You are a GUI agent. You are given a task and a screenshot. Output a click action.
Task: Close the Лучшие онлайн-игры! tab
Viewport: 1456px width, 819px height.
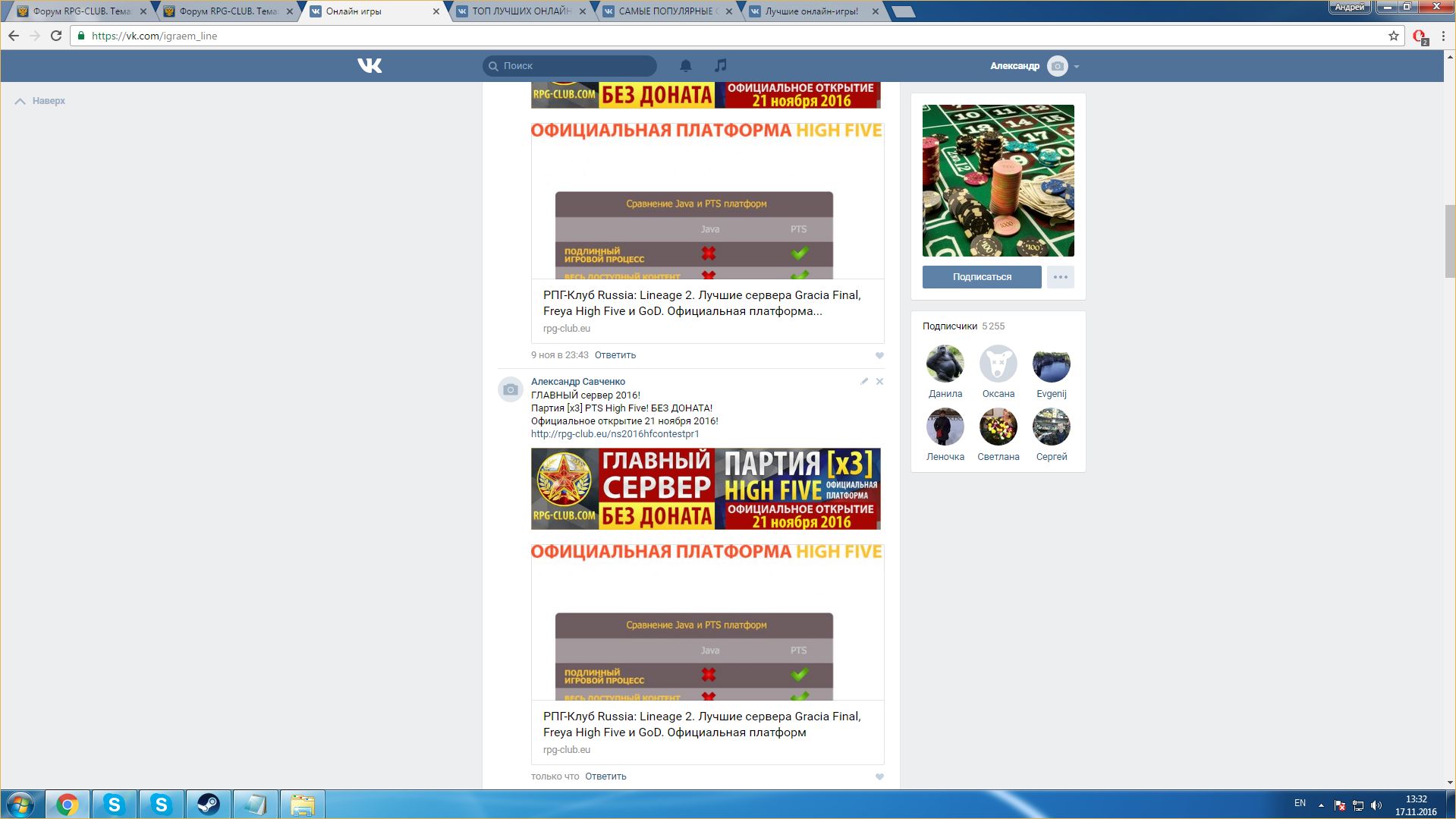click(876, 11)
